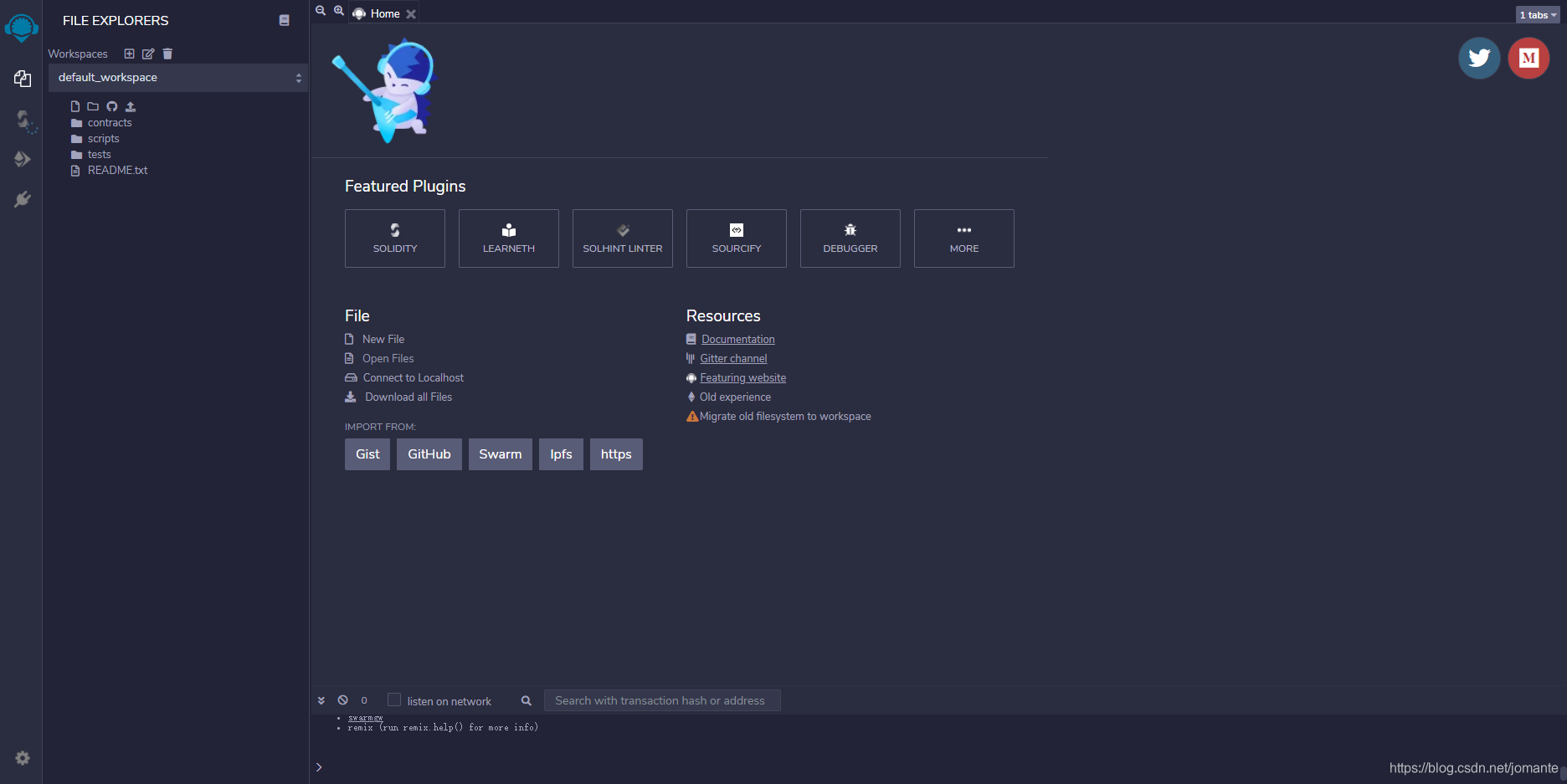Open the File Explorers sidebar icon
The width and height of the screenshot is (1567, 784).
(x=23, y=79)
